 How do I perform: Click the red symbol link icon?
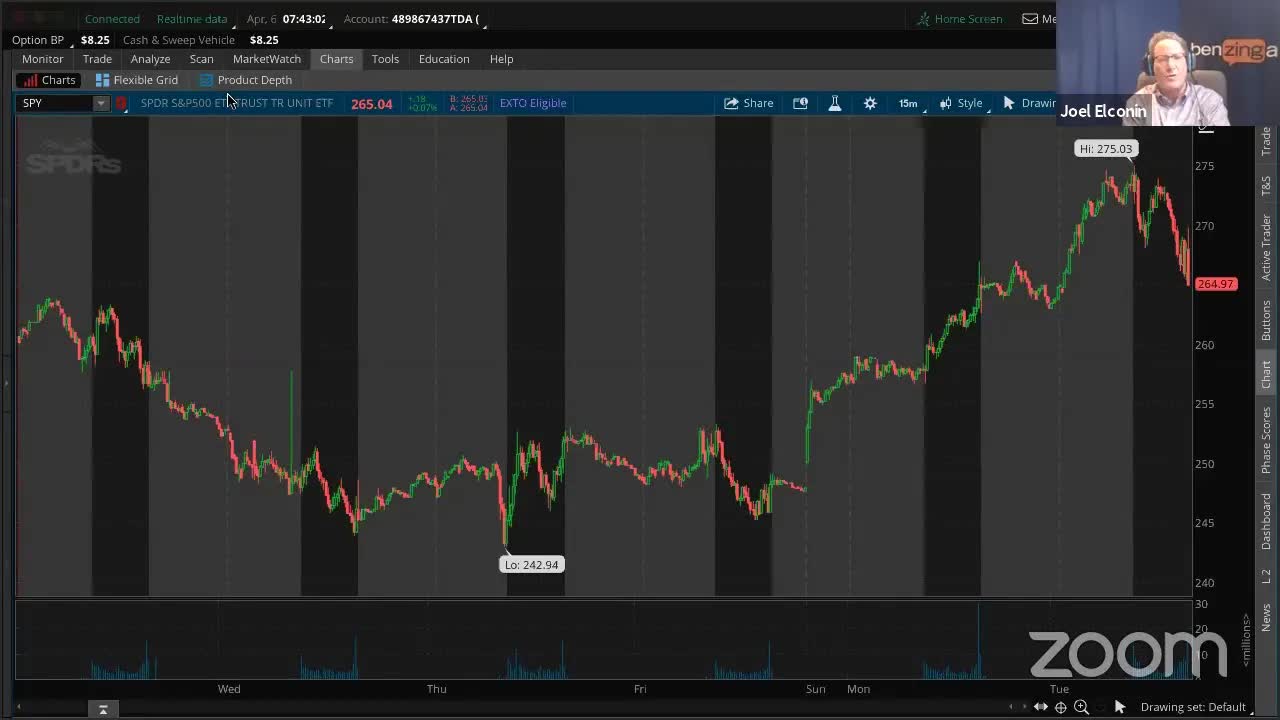[122, 103]
